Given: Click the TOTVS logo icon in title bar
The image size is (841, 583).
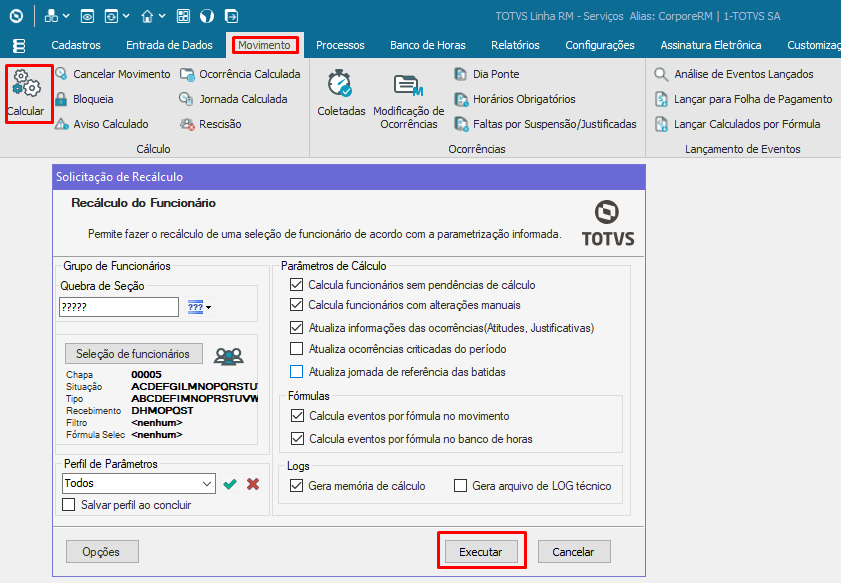Looking at the screenshot, I should pos(16,16).
